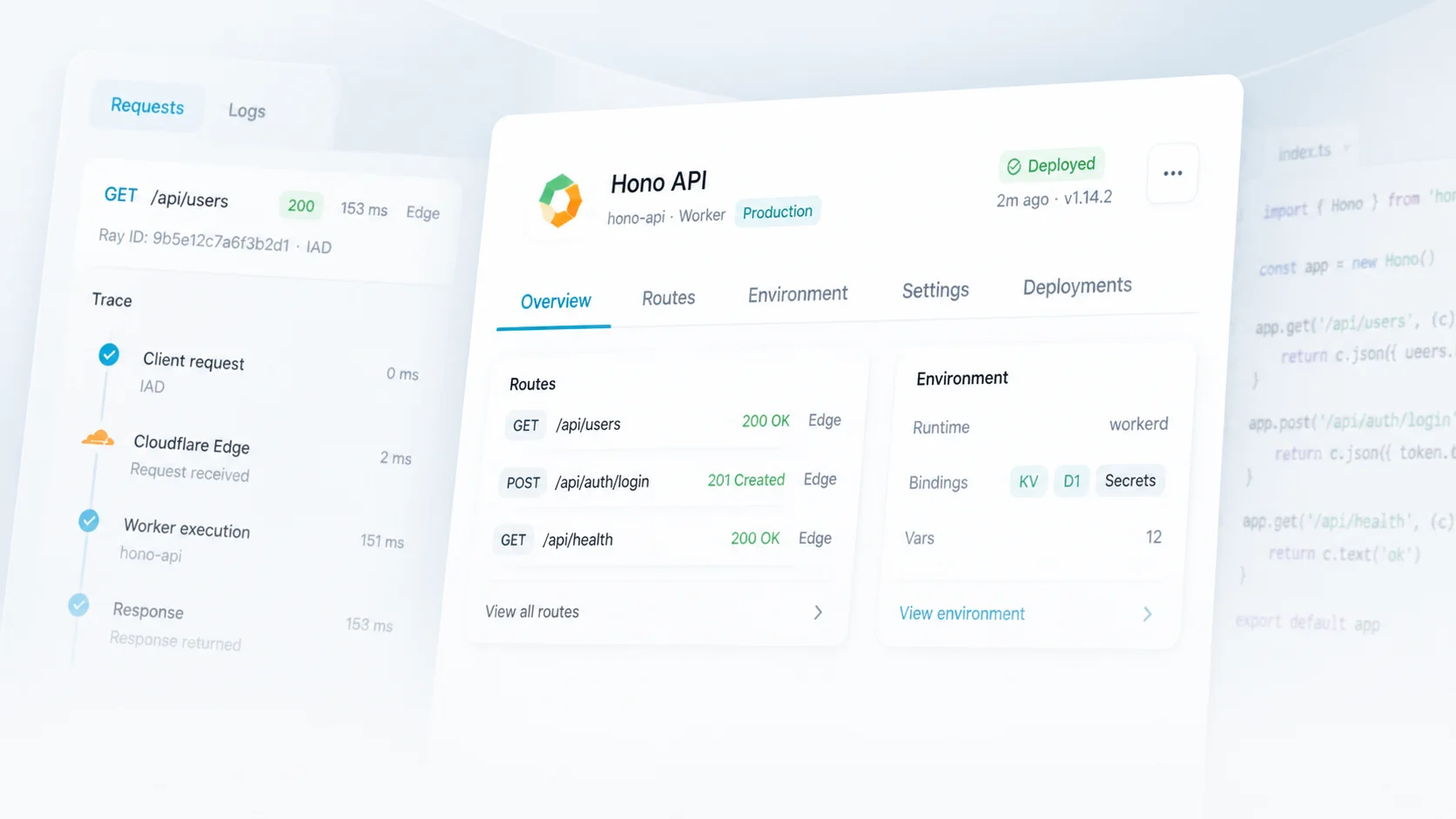Click the export default app code line
Screen dimensions: 1456x819
pyautogui.click(x=1307, y=622)
